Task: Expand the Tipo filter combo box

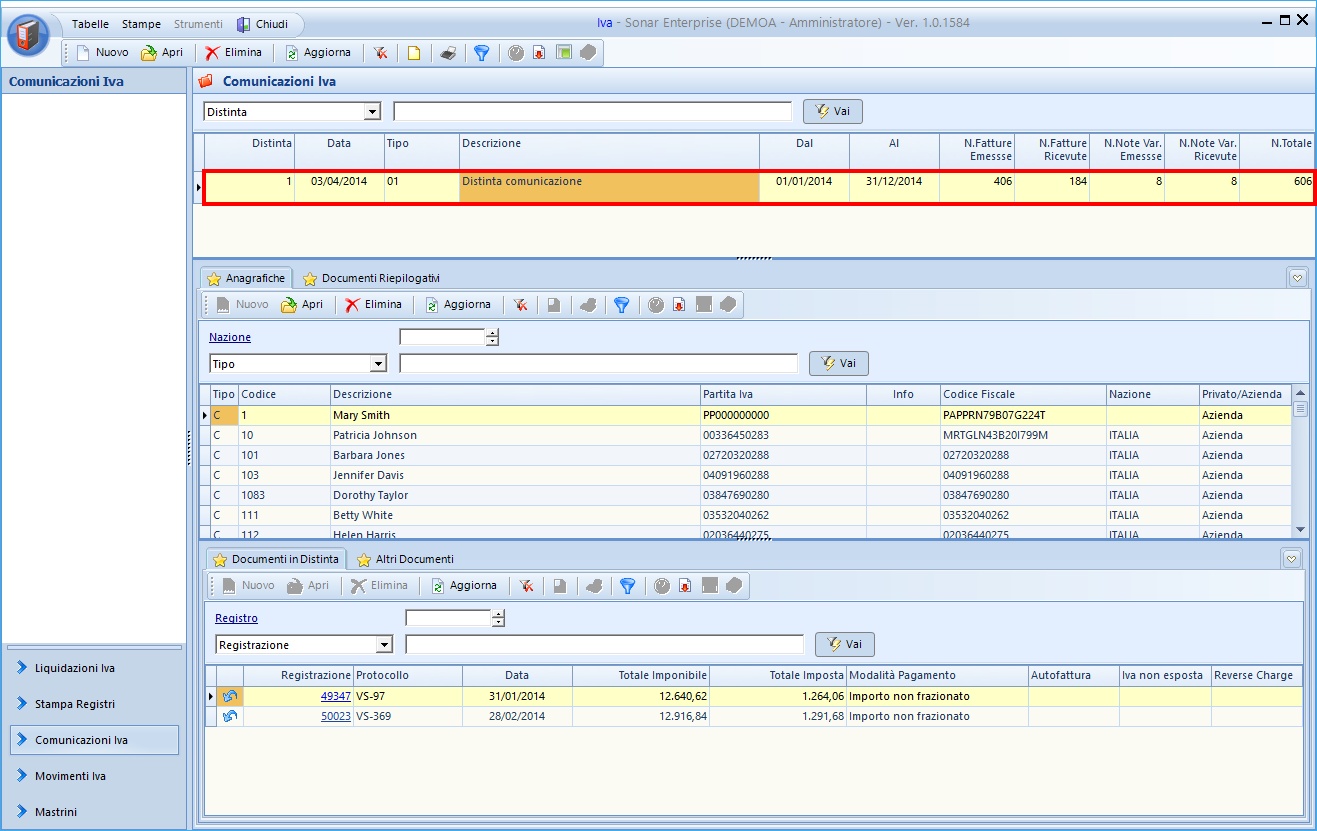Action: point(378,364)
